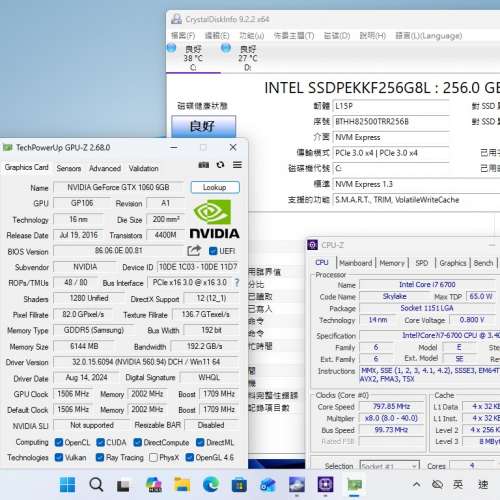Switch to GPU-Z via the taskbar icon
This screenshot has height=500, width=500.
click(354, 484)
